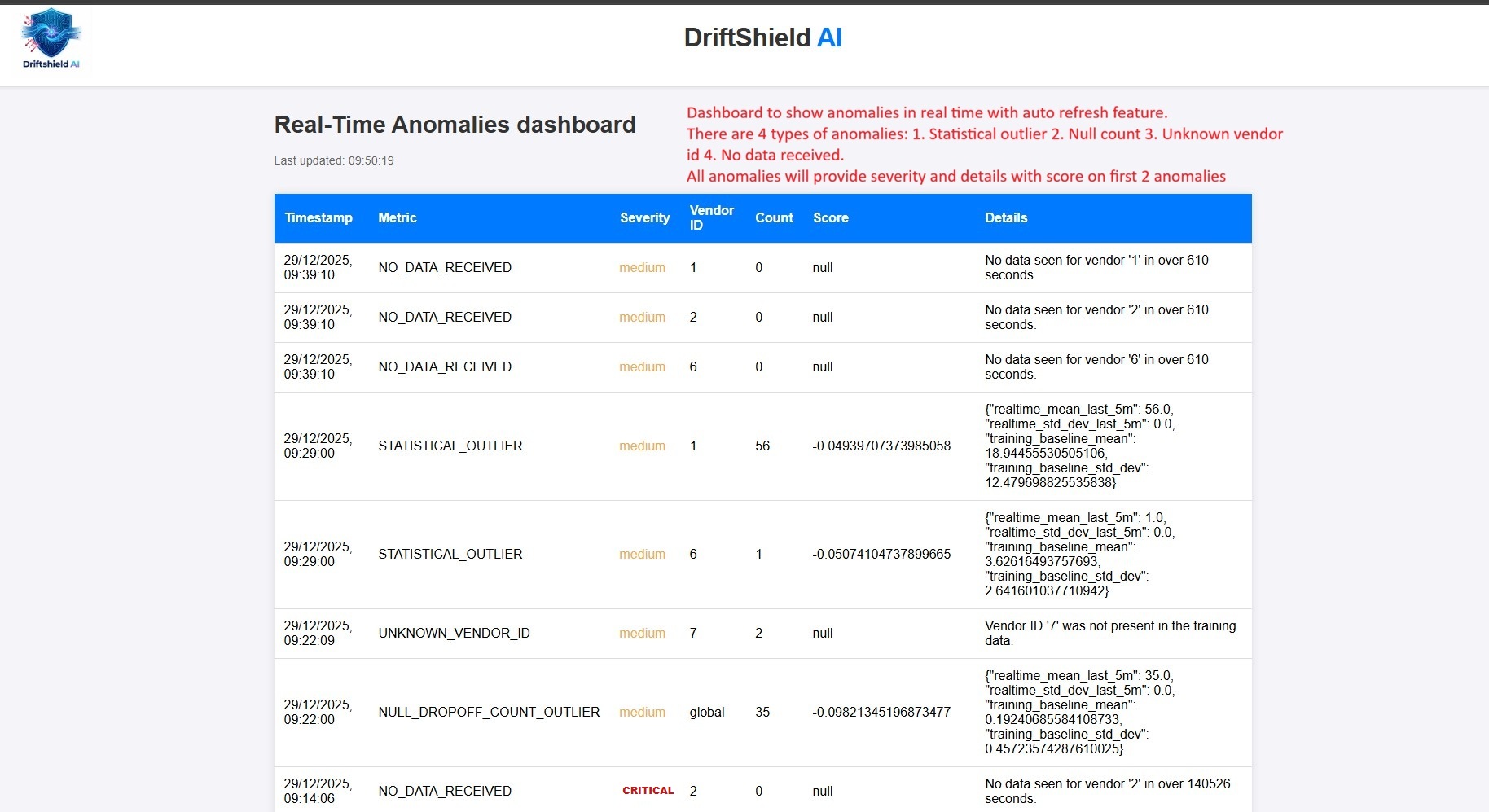Select medium severity in NO_DATA_RECEIVED vendor 6 row
1489x812 pixels.
click(642, 366)
